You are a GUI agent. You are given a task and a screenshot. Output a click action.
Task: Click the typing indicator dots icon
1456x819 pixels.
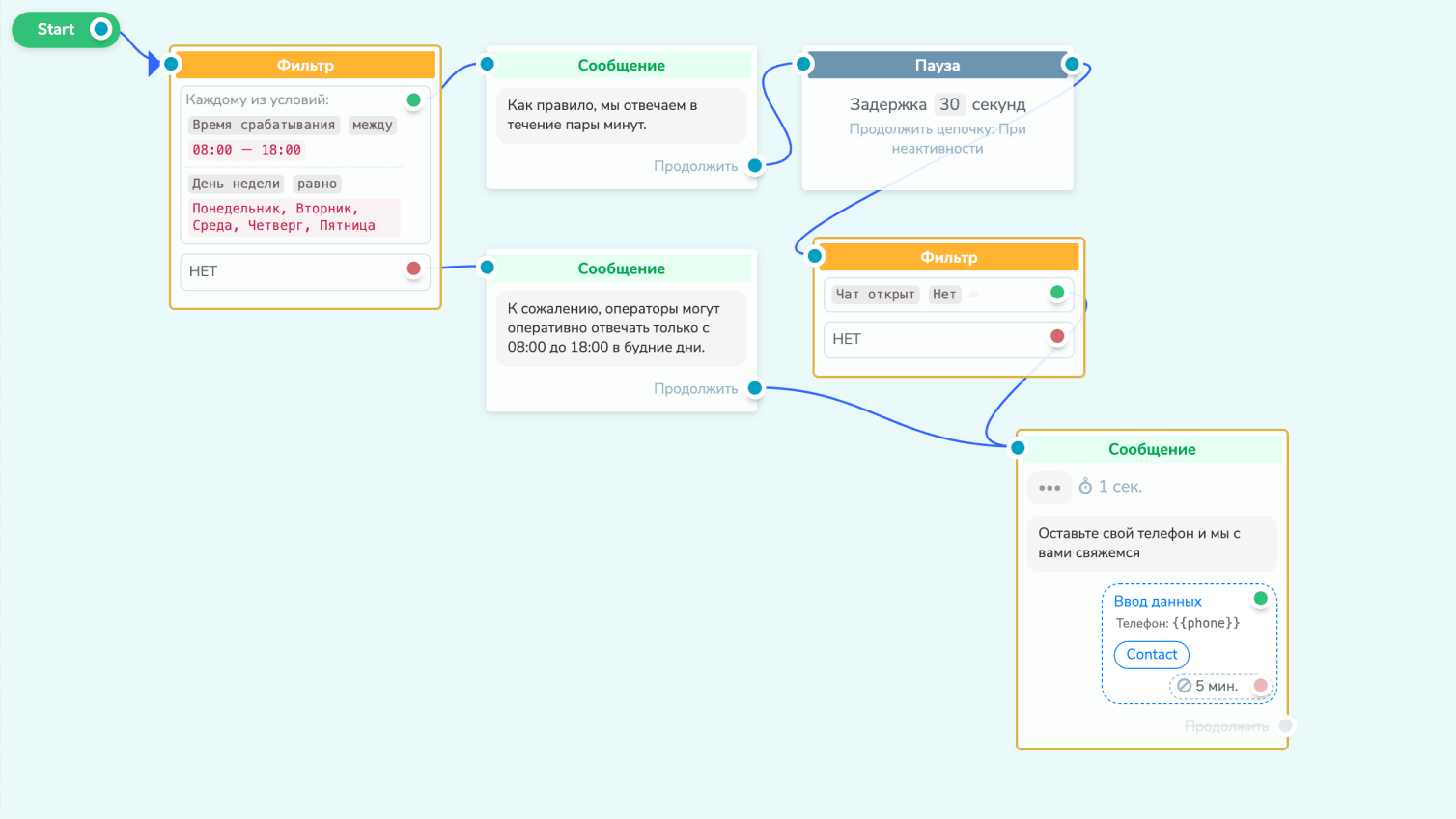(1050, 488)
